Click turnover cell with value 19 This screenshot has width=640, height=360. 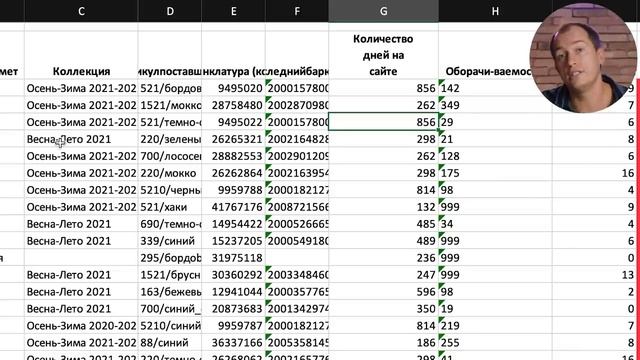coord(495,309)
